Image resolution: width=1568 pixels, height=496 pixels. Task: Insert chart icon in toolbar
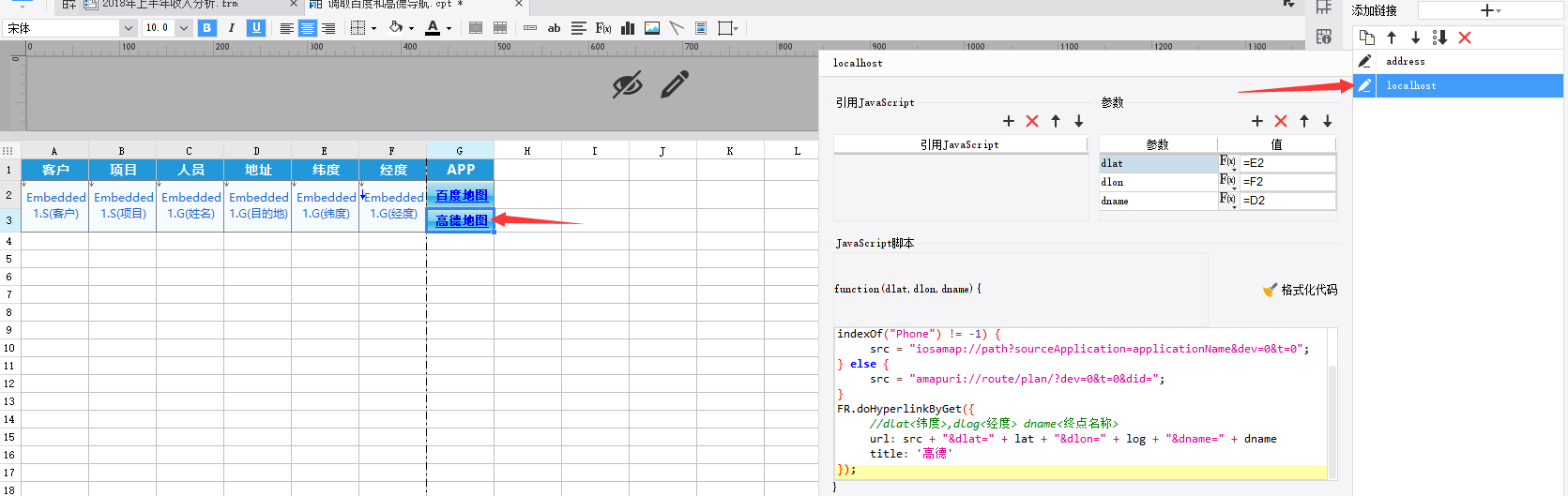point(628,28)
